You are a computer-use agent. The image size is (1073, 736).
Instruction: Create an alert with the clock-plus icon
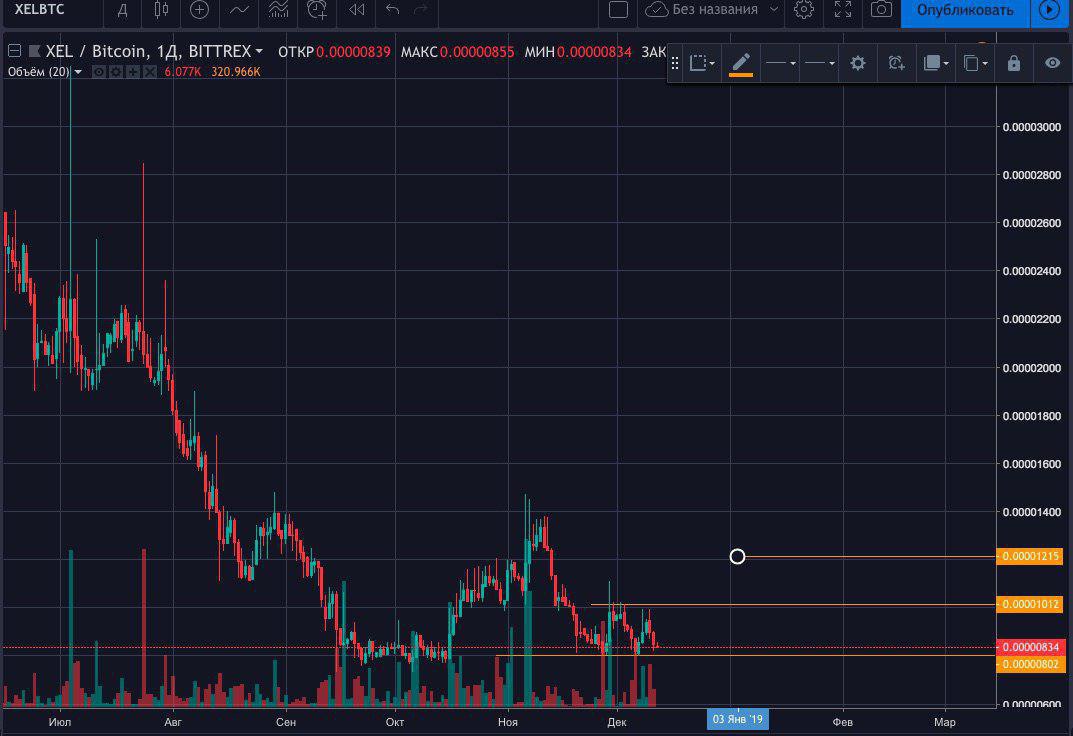317,10
